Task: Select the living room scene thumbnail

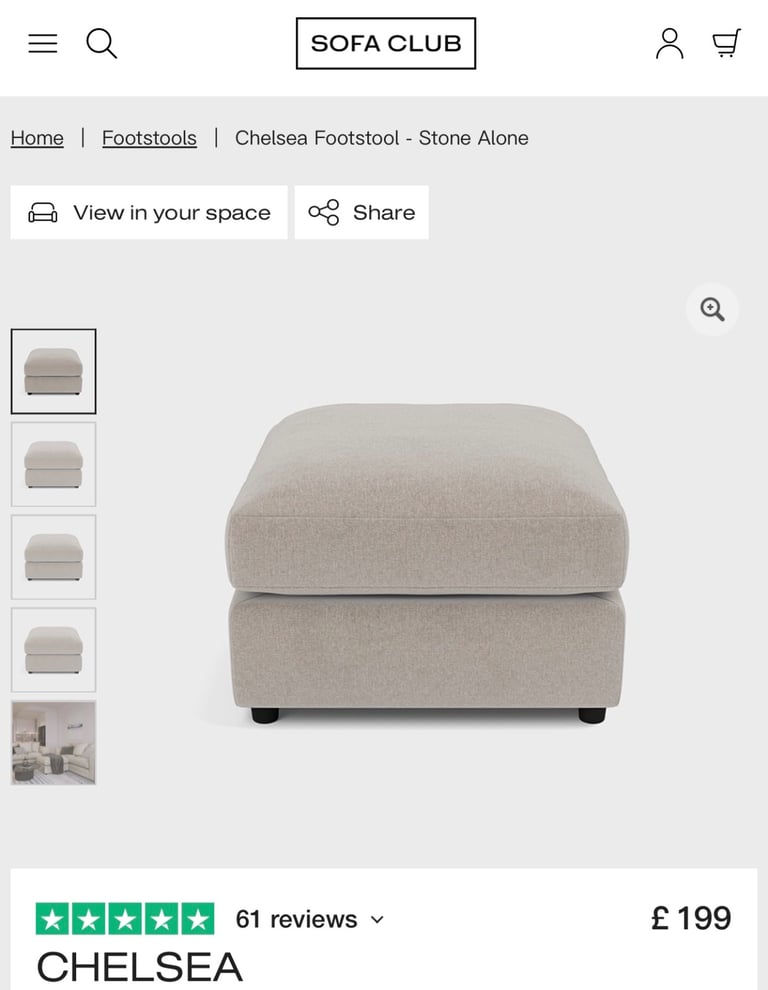Action: [x=54, y=742]
